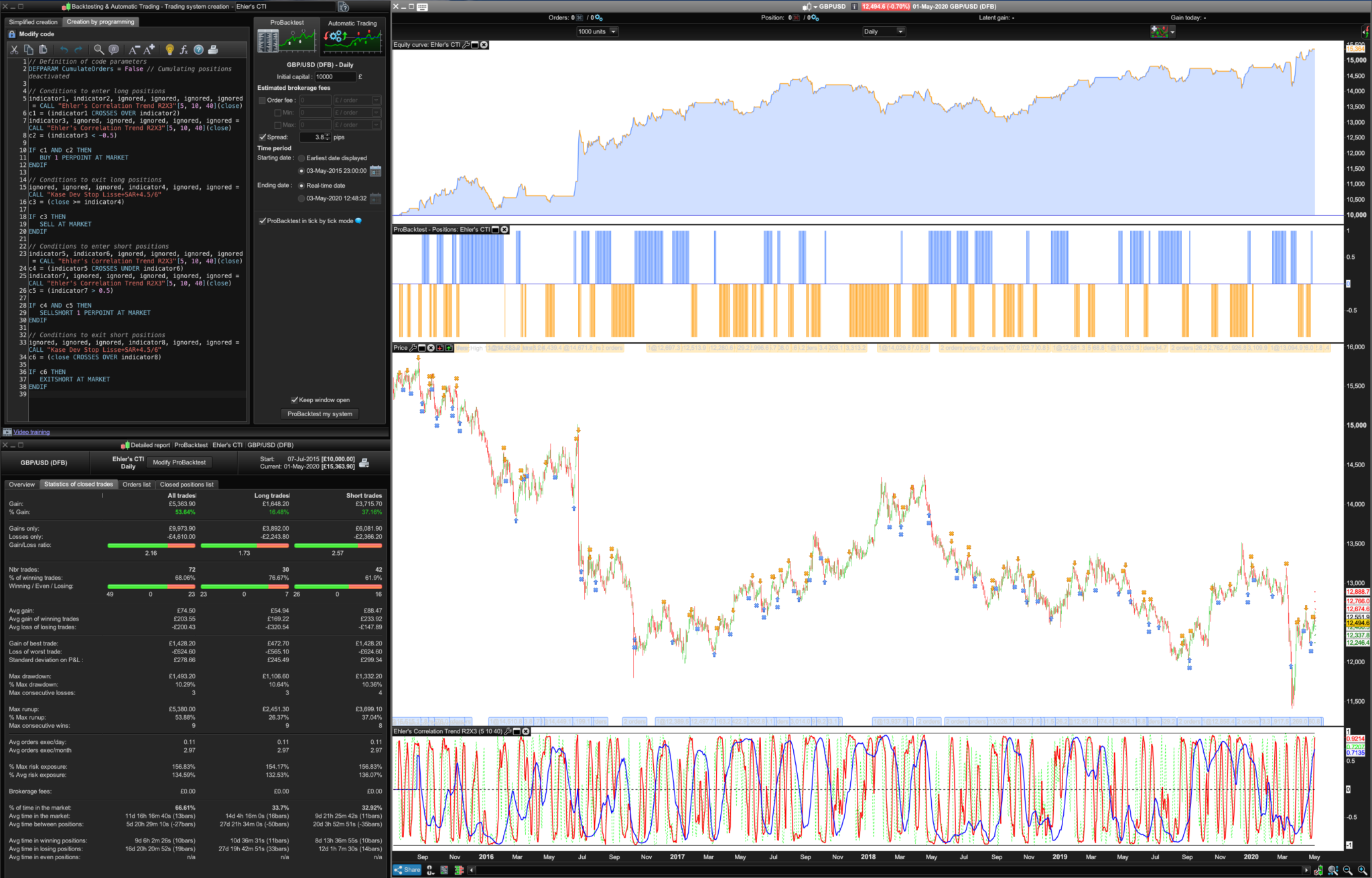1372x878 pixels.
Task: Switch to Simplified creation tab
Action: (x=33, y=22)
